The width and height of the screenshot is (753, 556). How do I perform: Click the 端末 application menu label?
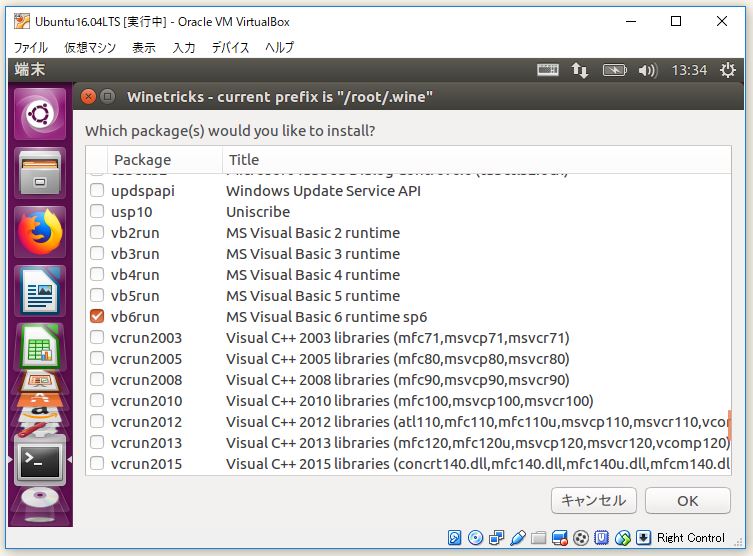point(30,70)
